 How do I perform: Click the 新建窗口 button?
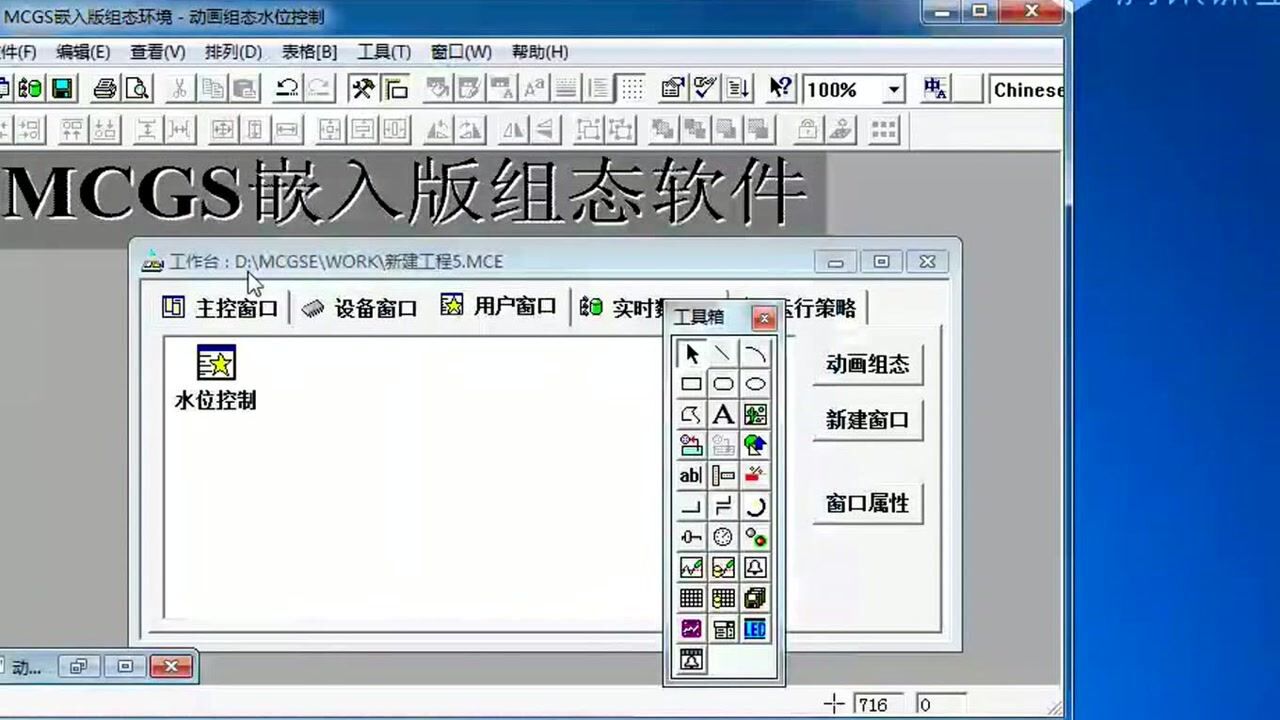tap(867, 420)
